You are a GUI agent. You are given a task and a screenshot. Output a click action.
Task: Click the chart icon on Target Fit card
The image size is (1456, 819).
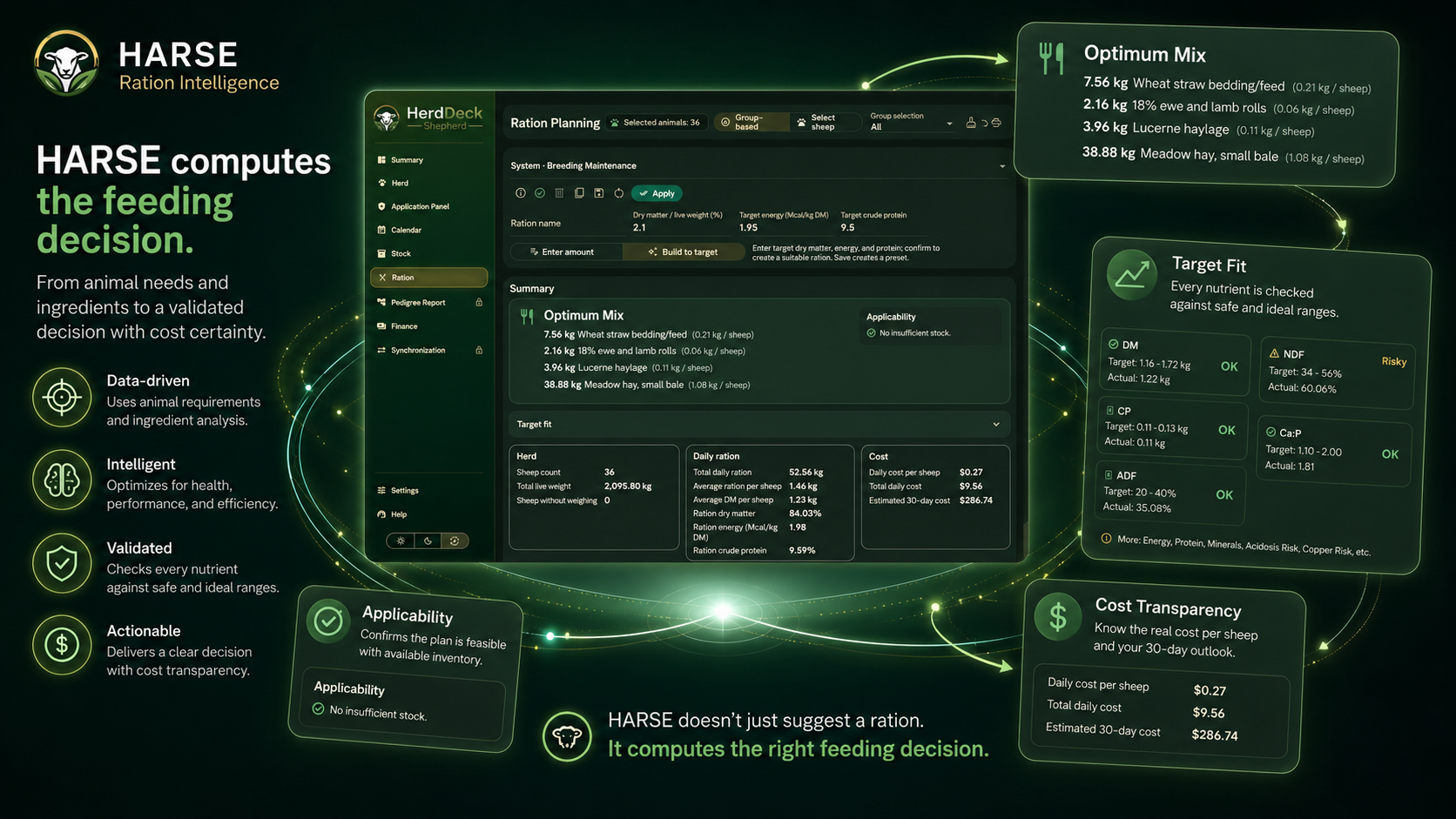coord(1131,275)
